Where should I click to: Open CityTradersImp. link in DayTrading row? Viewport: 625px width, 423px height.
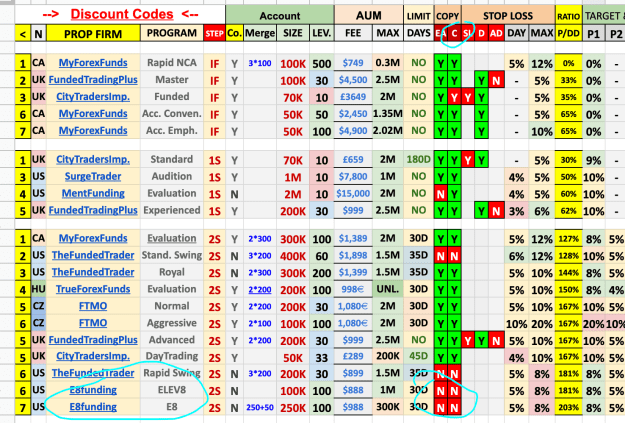coord(93,356)
